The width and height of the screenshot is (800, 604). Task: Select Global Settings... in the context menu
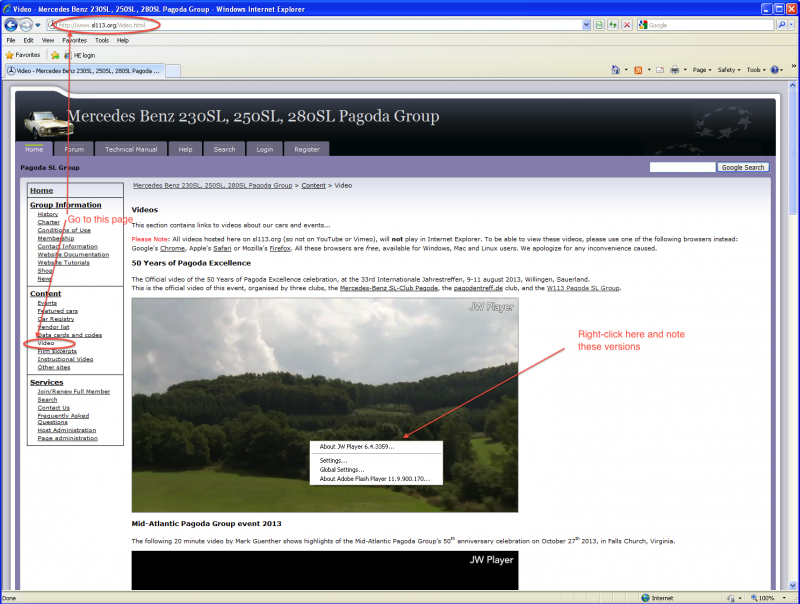tap(376, 470)
